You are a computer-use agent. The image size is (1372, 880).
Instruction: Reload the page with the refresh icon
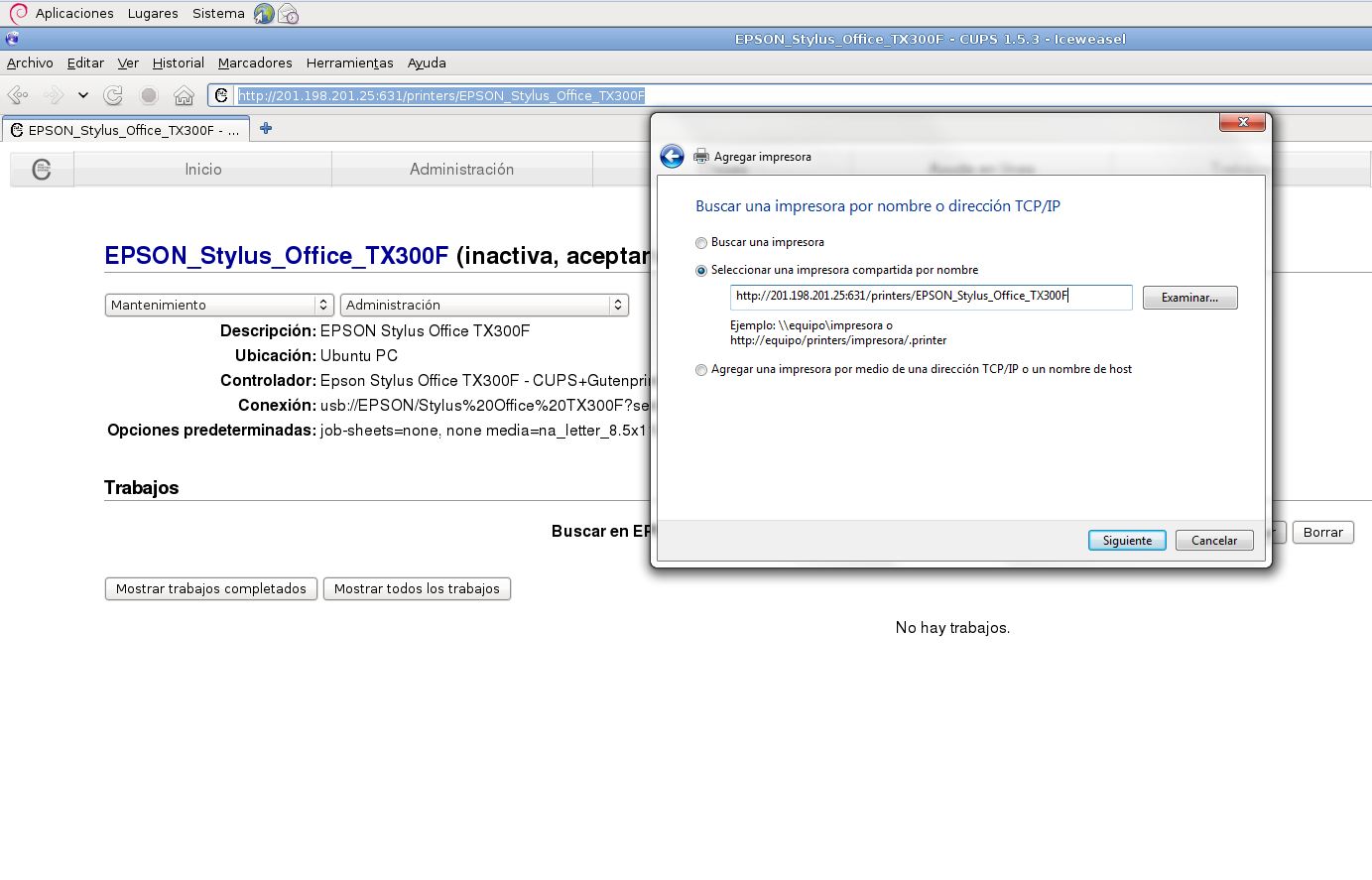click(113, 95)
